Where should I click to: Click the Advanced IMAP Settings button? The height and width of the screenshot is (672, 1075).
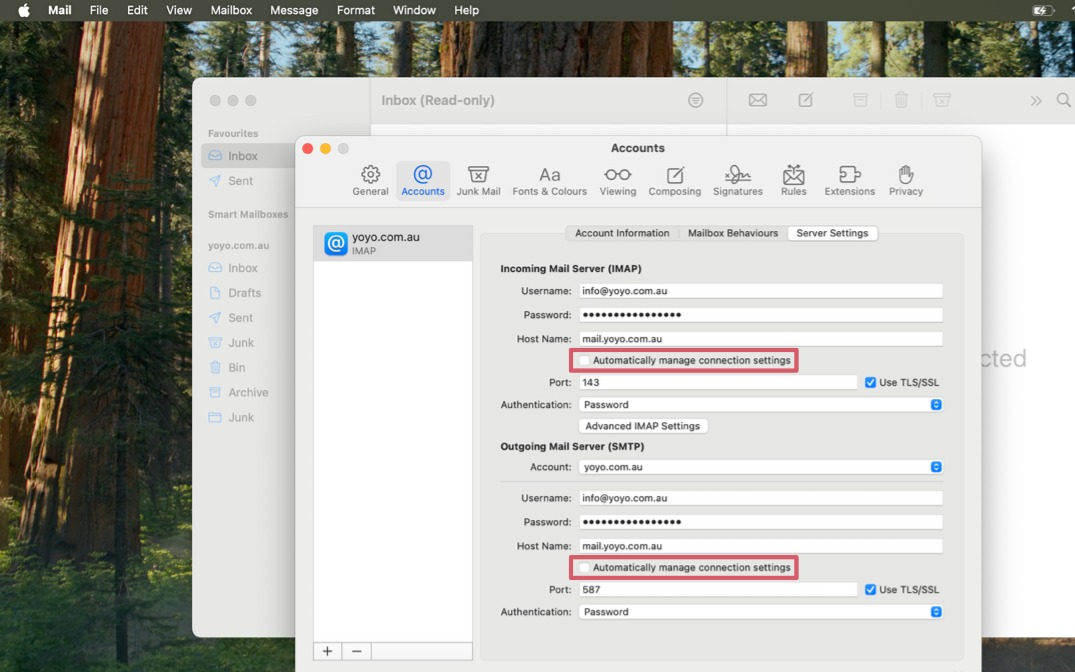(x=642, y=426)
